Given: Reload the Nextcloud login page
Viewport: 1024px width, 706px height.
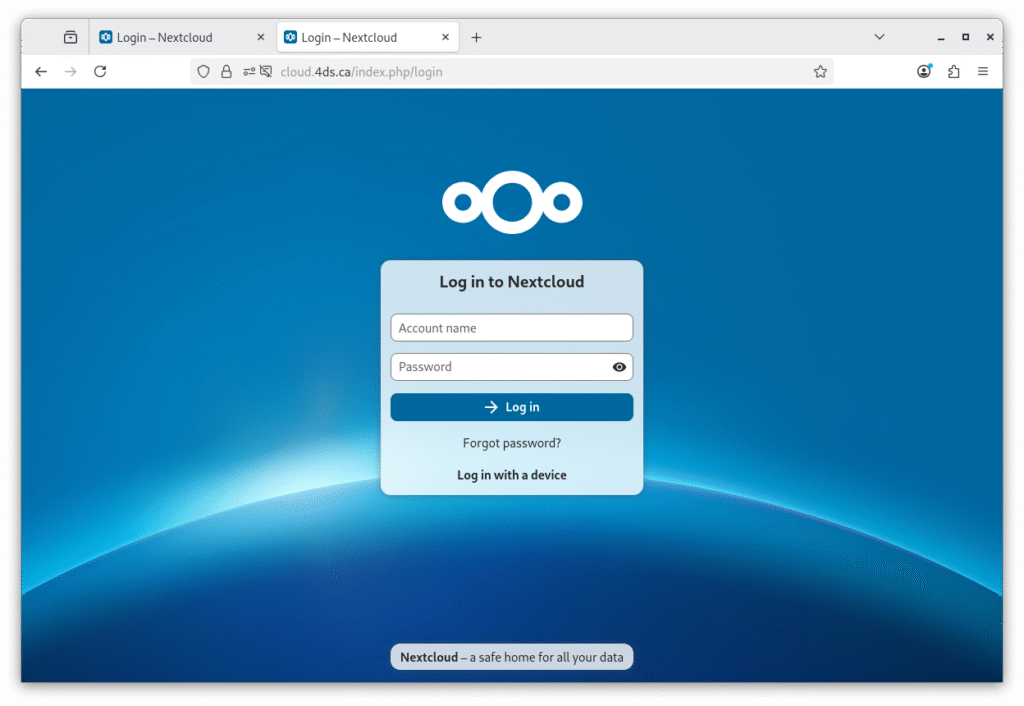Looking at the screenshot, I should (100, 71).
